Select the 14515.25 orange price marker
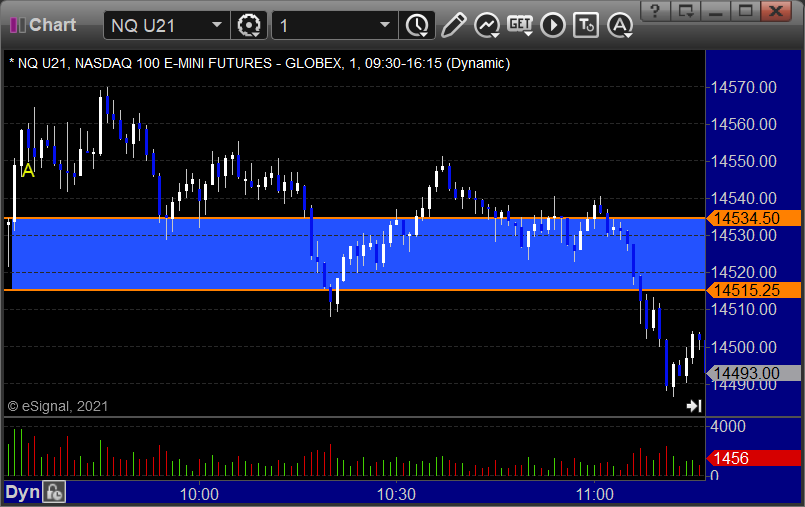 [753, 290]
